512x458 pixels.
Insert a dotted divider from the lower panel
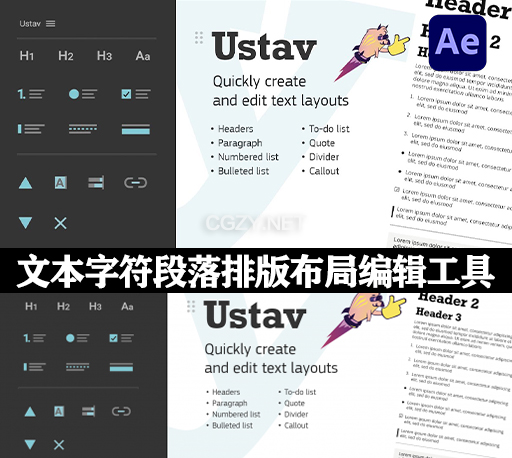pyautogui.click(x=78, y=367)
